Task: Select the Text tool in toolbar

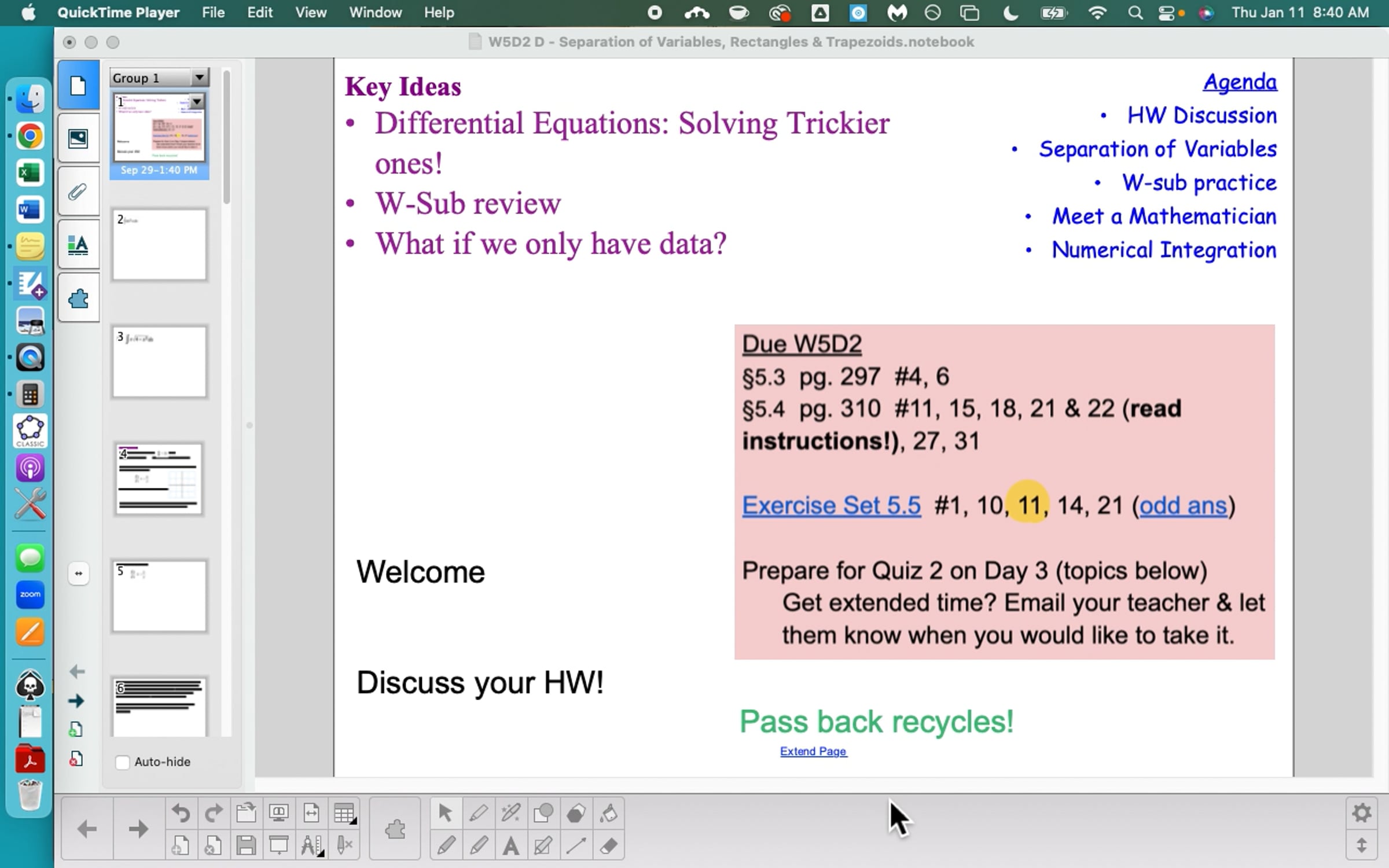Action: click(510, 846)
